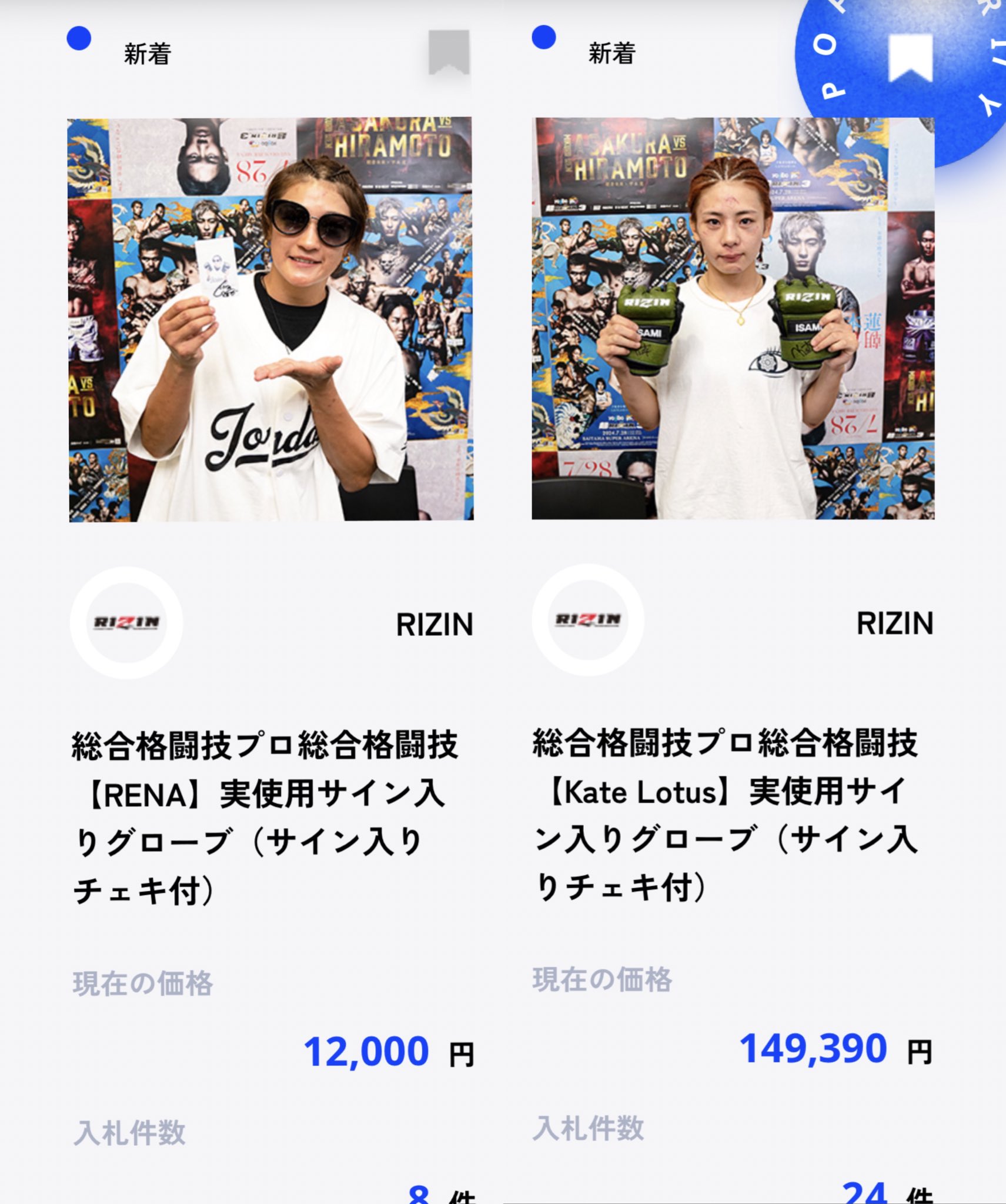
Task: Click blue new-arrival dot on right card
Action: (544, 38)
